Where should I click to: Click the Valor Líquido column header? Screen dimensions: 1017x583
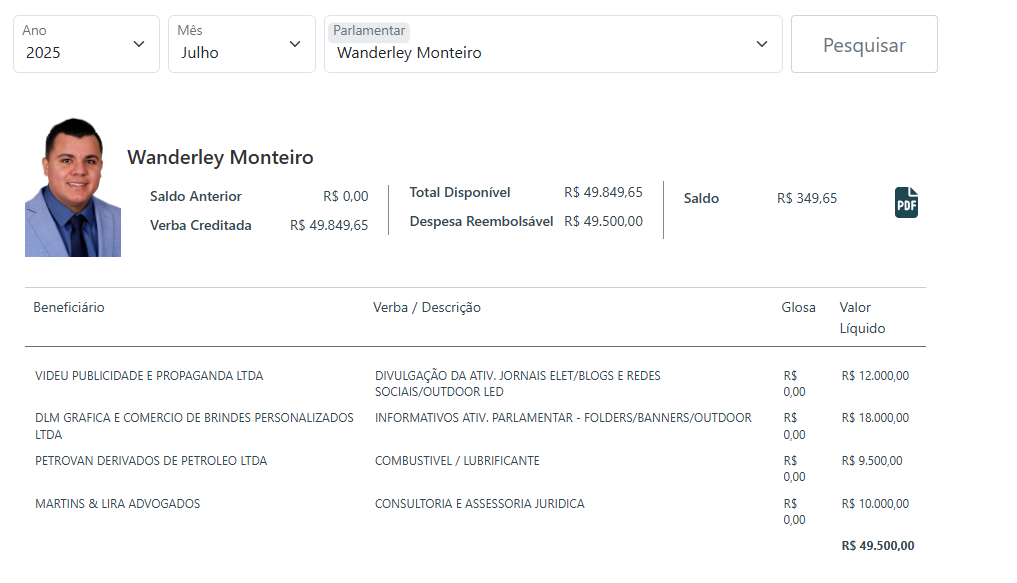coord(862,317)
